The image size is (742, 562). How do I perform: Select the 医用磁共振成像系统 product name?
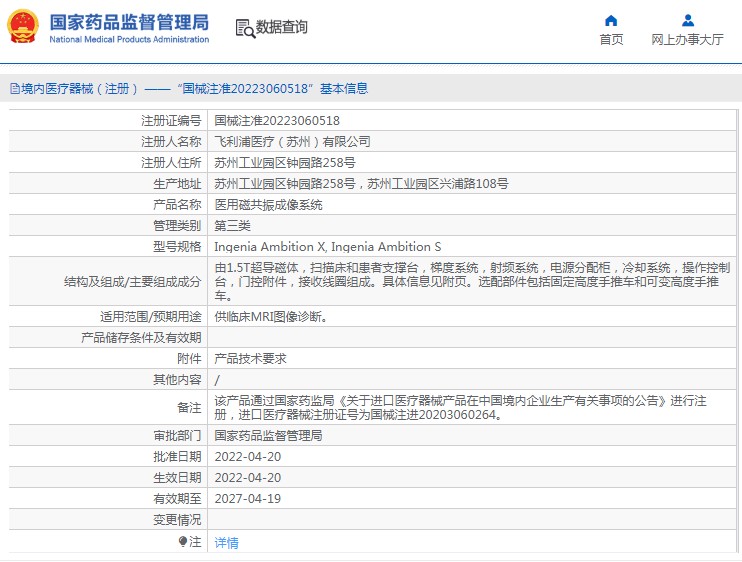coord(268,205)
